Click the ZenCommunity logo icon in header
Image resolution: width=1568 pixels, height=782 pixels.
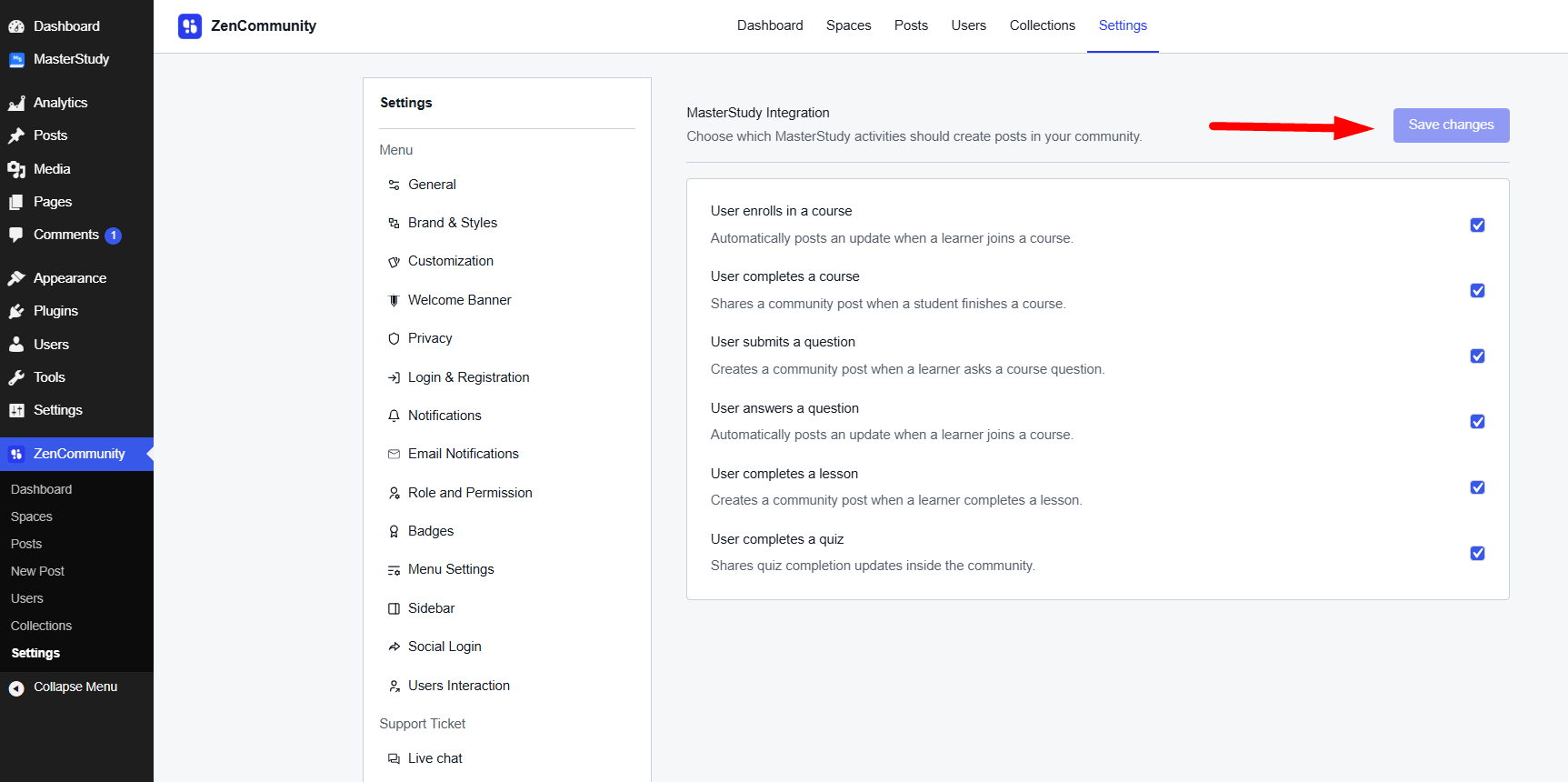(190, 26)
